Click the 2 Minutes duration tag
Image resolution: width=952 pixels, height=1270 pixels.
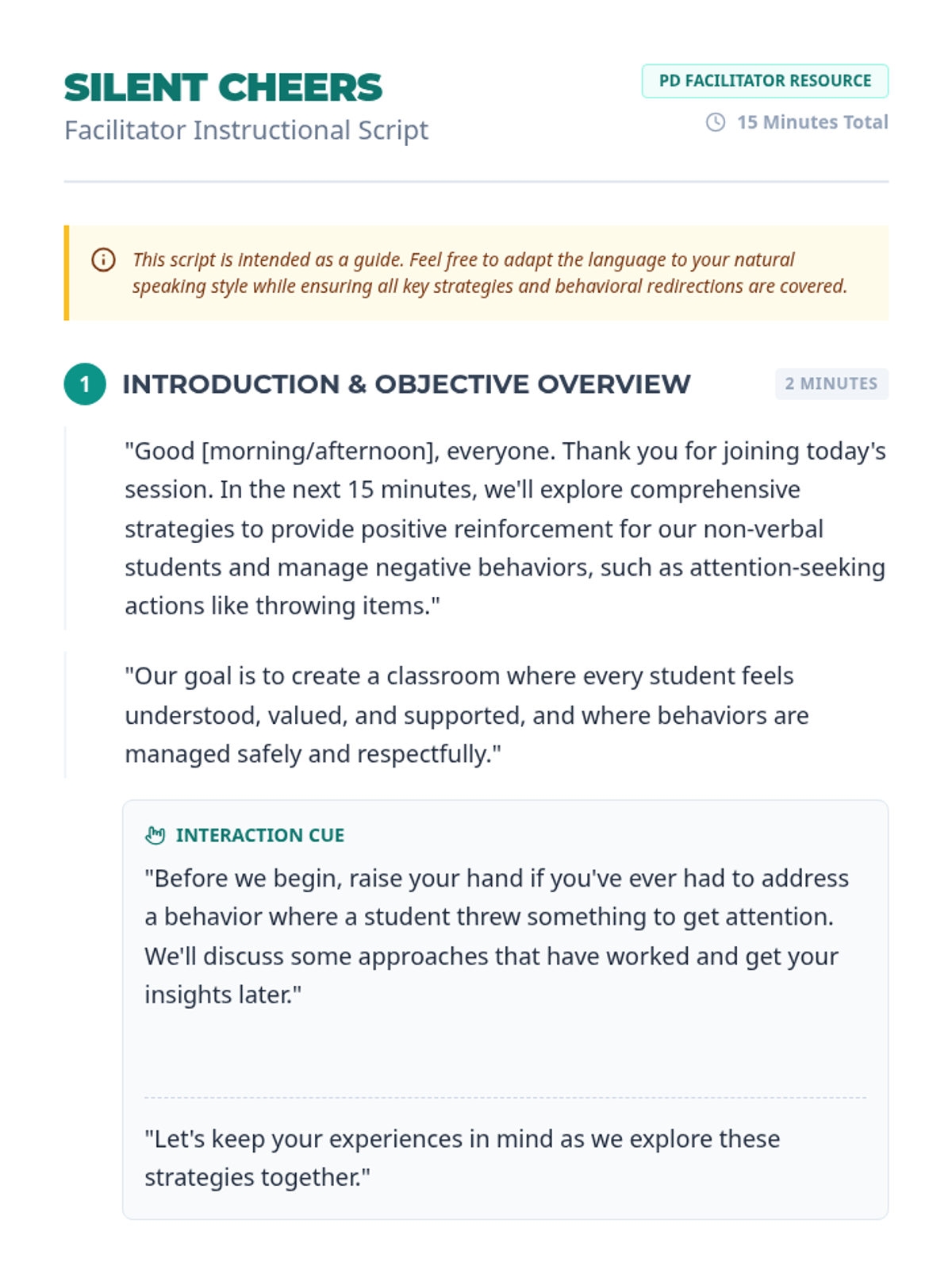[x=831, y=384]
